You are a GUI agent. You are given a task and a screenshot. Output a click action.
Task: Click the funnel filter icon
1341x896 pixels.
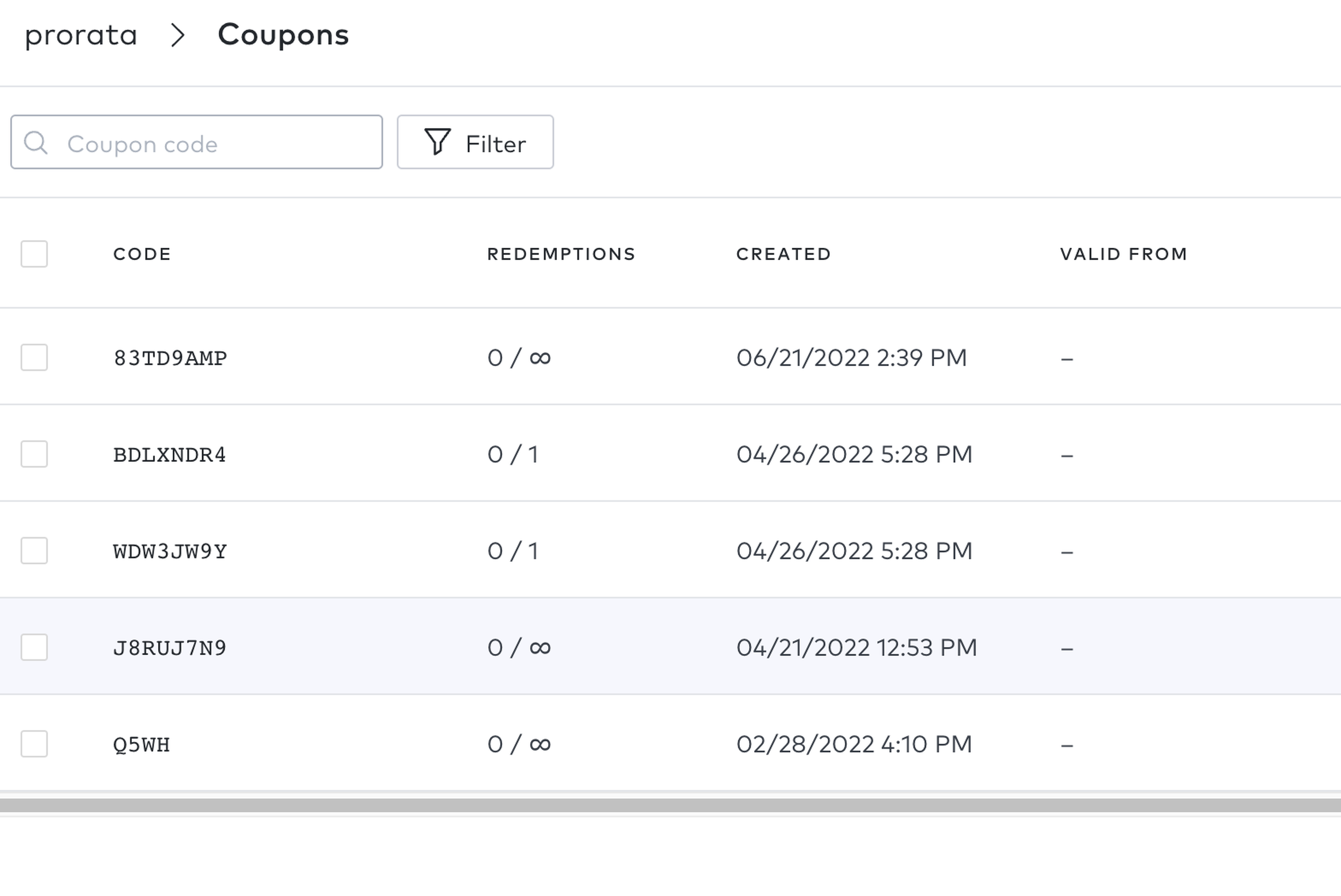coord(437,141)
